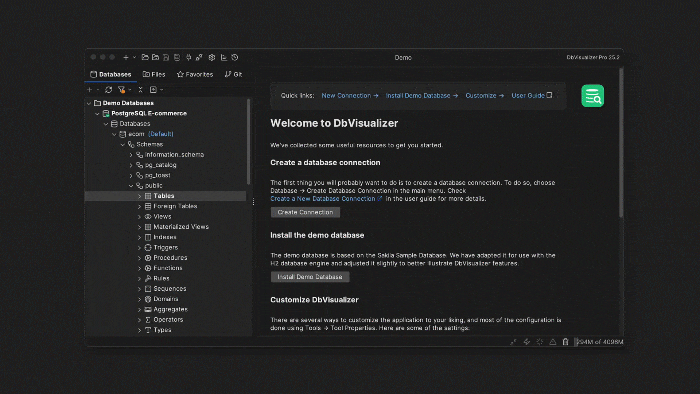Select Materialized Views in the tree
The width and height of the screenshot is (700, 394).
click(181, 227)
